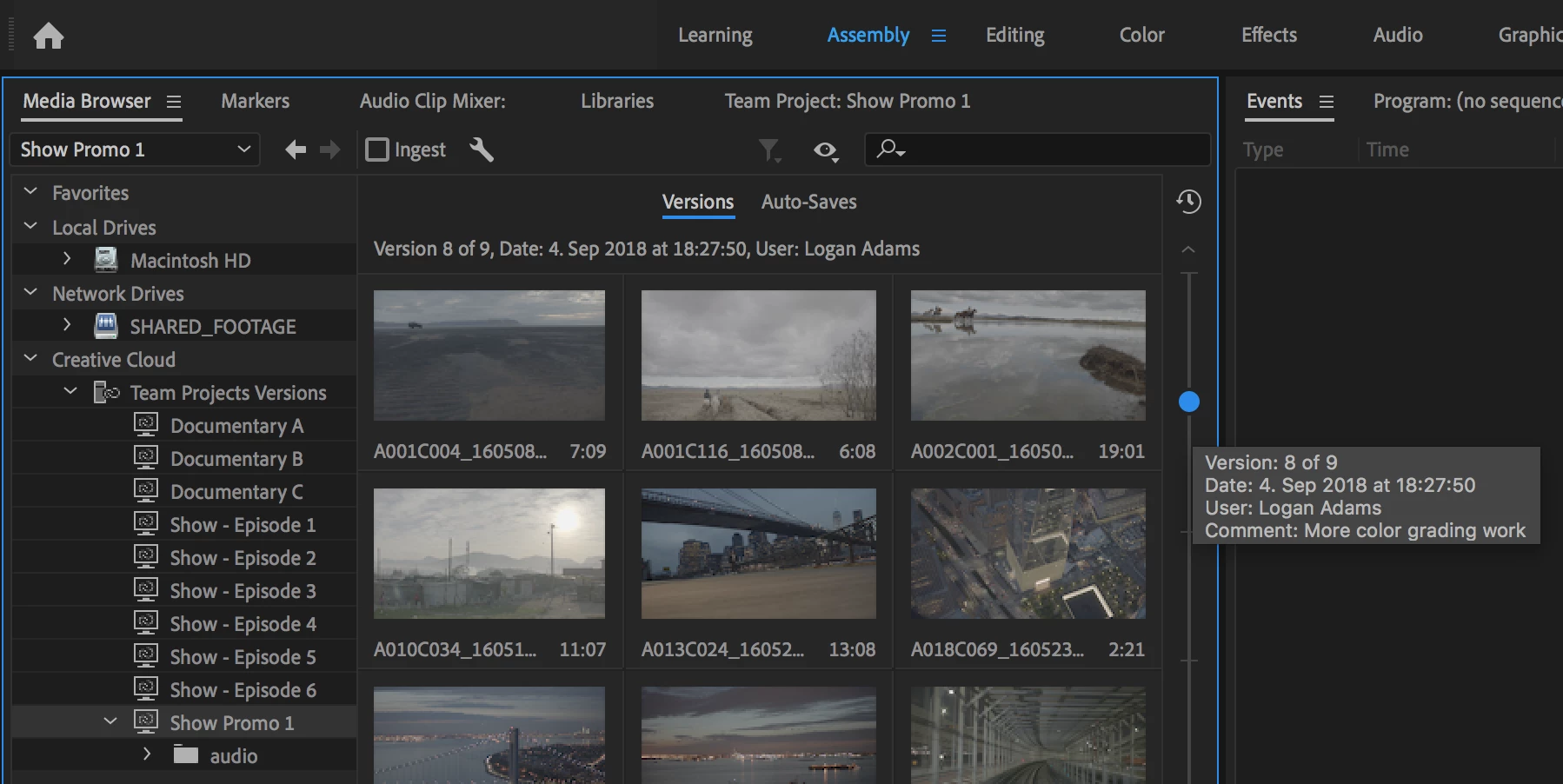Viewport: 1563px width, 784px height.
Task: Select the Versions view
Action: pyautogui.click(x=698, y=203)
